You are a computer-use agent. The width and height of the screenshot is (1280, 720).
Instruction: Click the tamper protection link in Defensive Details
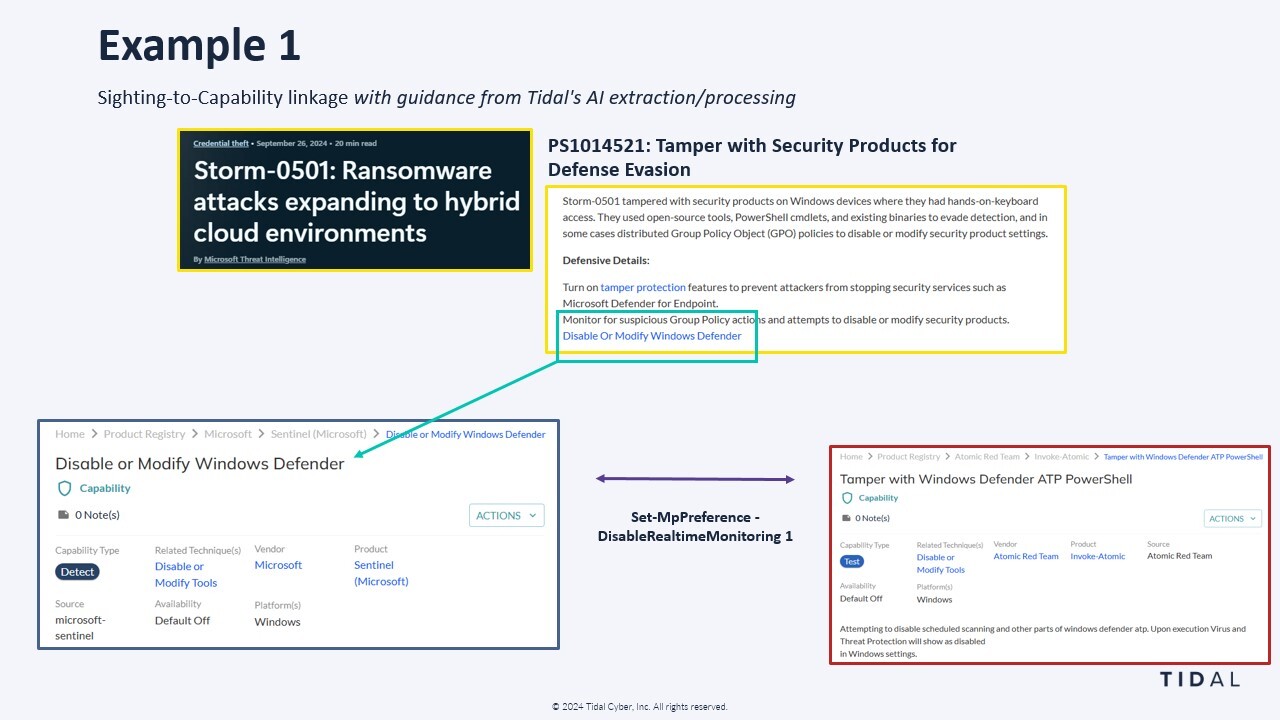tap(643, 287)
